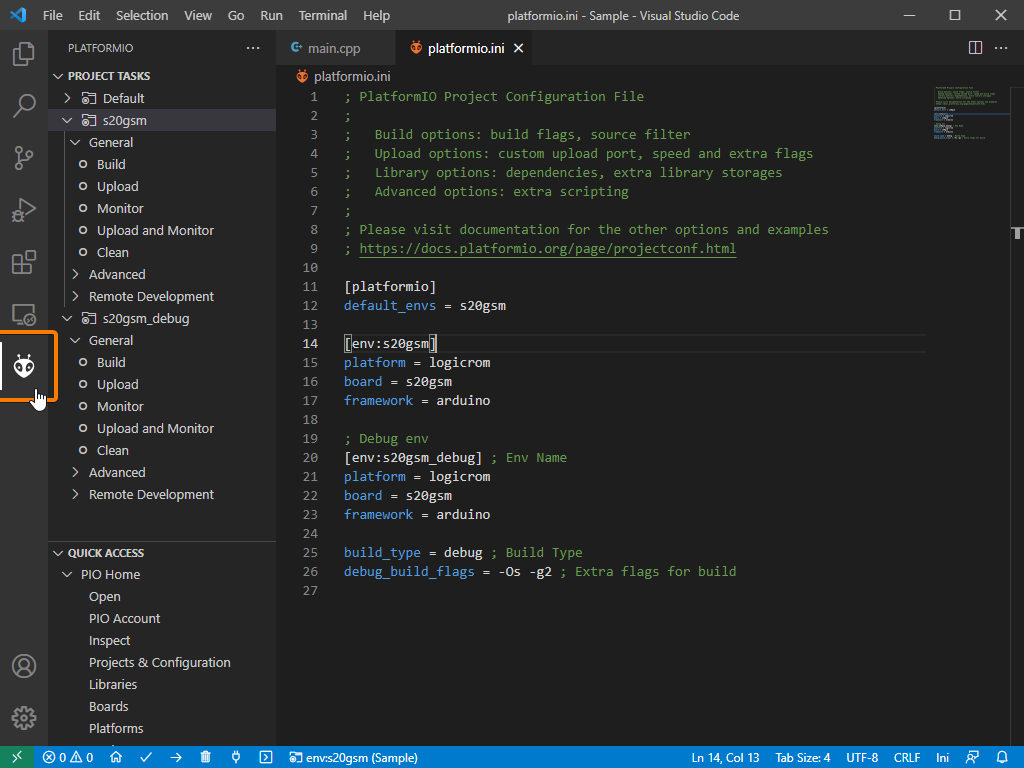
Task: Open the Accounts menu icon
Action: (x=24, y=666)
